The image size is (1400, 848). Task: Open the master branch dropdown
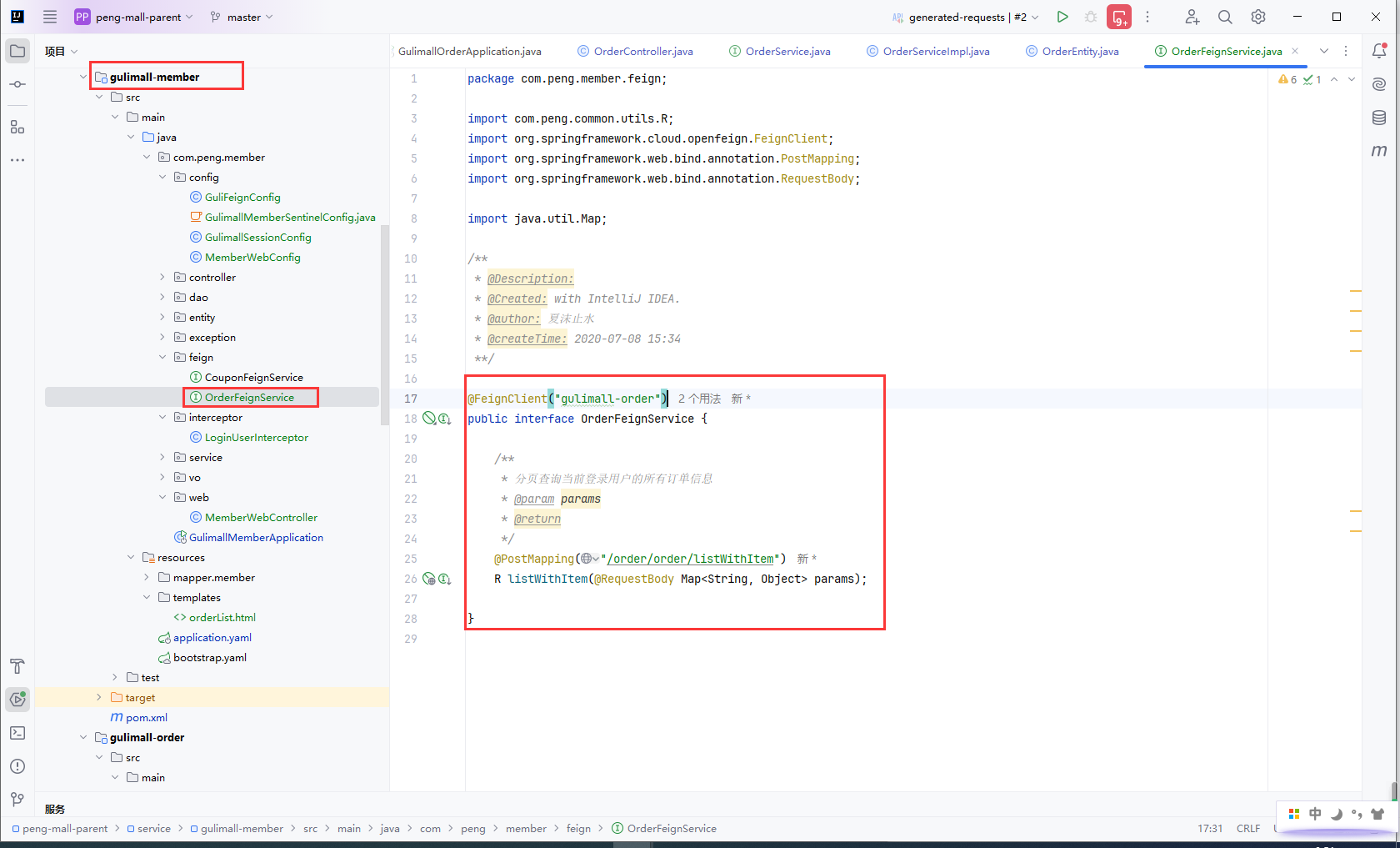(242, 17)
